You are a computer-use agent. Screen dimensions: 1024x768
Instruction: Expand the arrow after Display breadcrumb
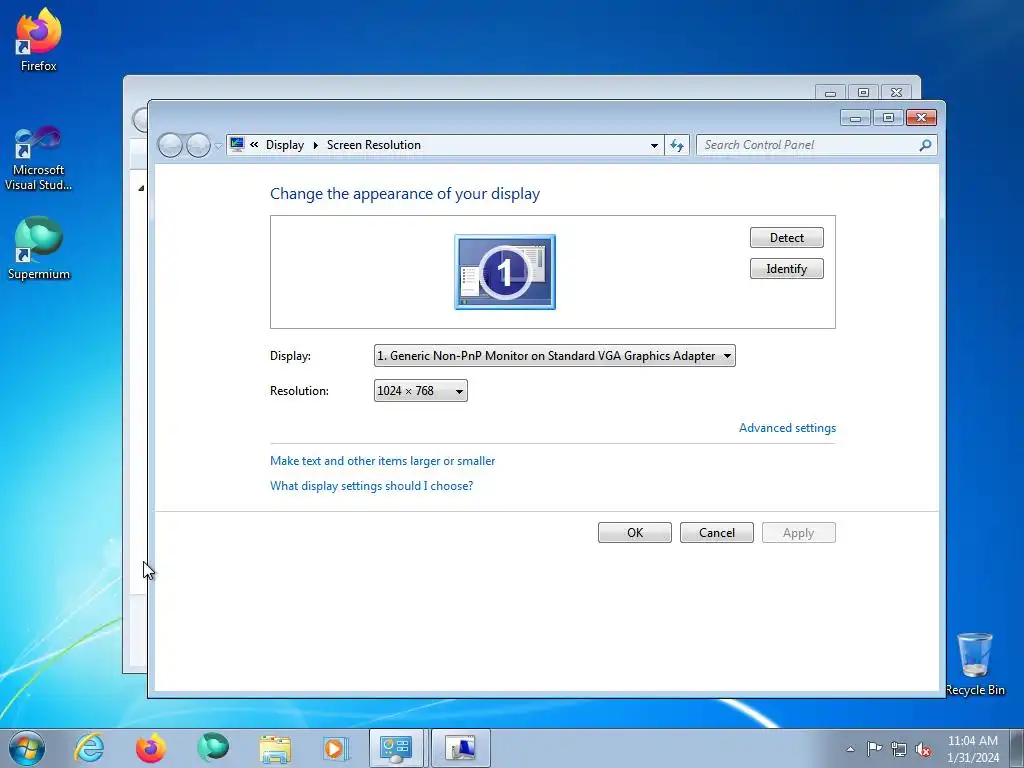315,145
